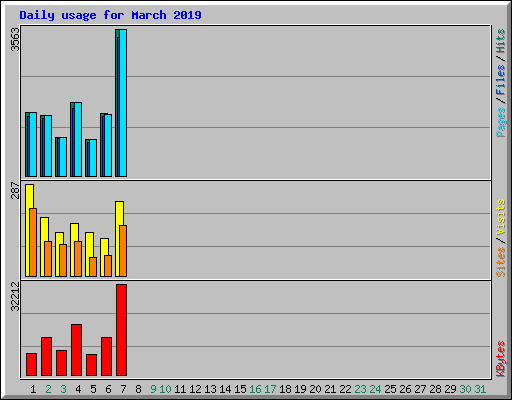The width and height of the screenshot is (512, 400).
Task: Click day label 15 on x-axis
Action: click(240, 389)
